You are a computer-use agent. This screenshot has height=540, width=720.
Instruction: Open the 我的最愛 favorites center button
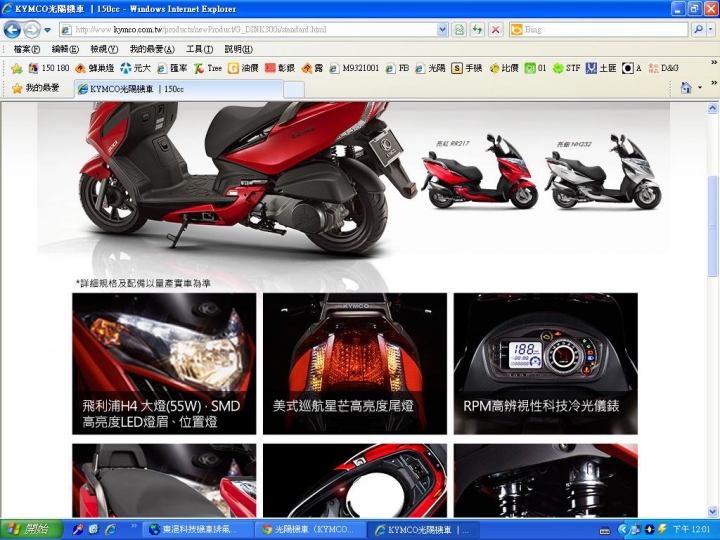(36, 88)
